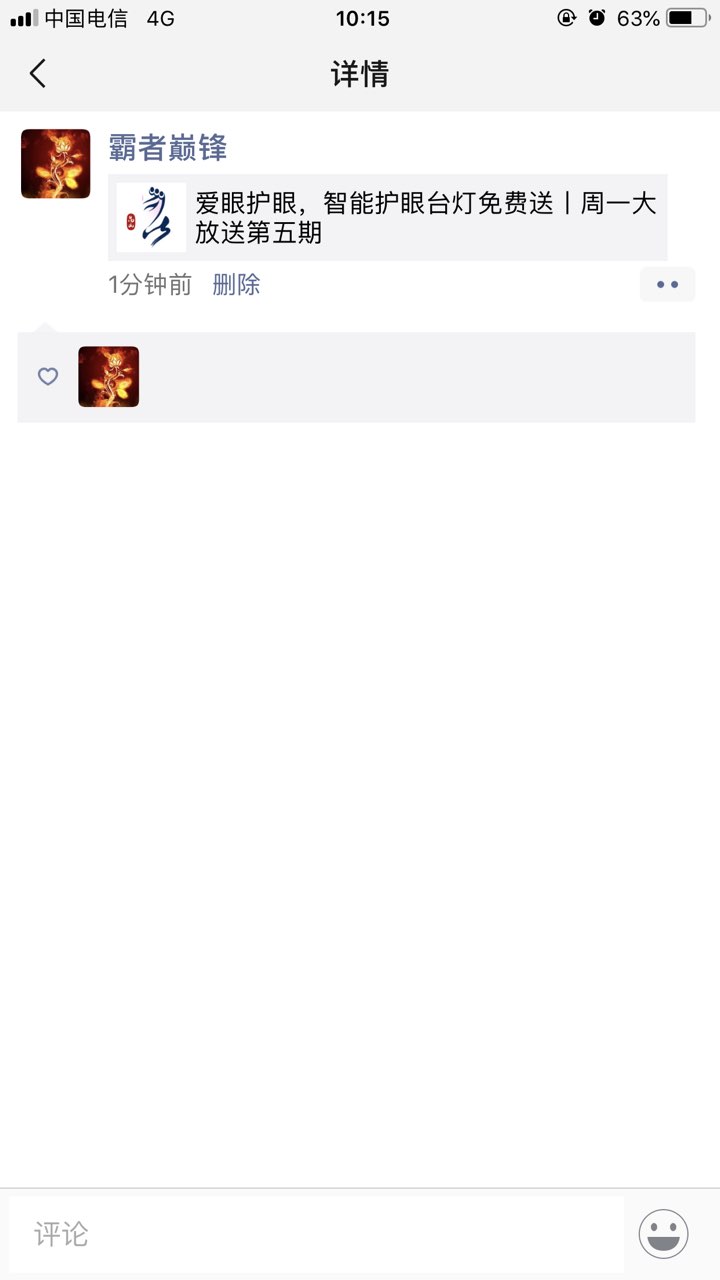Open the two-dot like/comment menu
This screenshot has height=1280, width=720.
[667, 285]
